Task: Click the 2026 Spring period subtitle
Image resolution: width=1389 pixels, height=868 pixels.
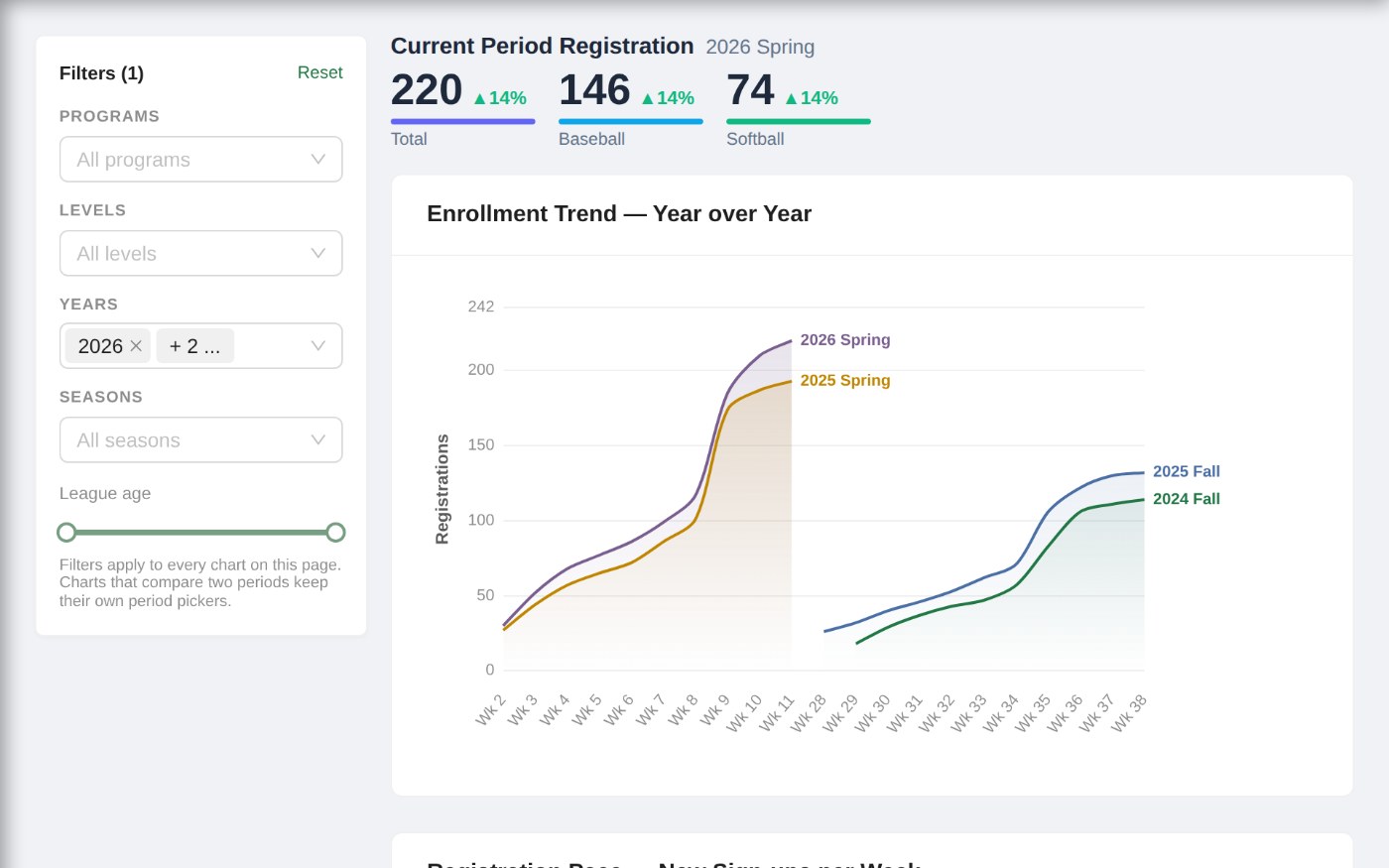Action: pyautogui.click(x=760, y=48)
